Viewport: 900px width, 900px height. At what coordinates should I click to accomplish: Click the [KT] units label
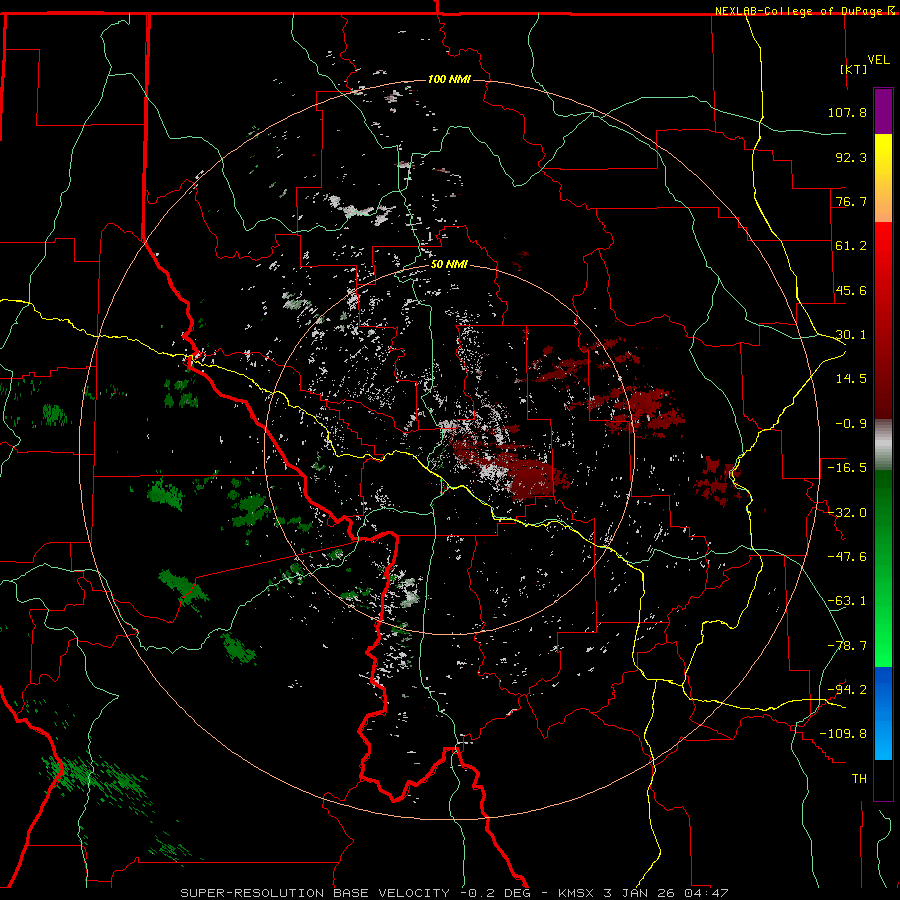point(854,69)
